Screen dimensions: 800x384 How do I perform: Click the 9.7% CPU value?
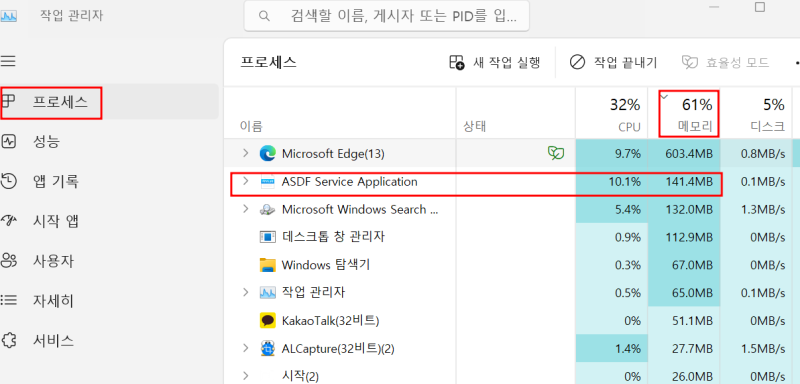tap(627, 153)
